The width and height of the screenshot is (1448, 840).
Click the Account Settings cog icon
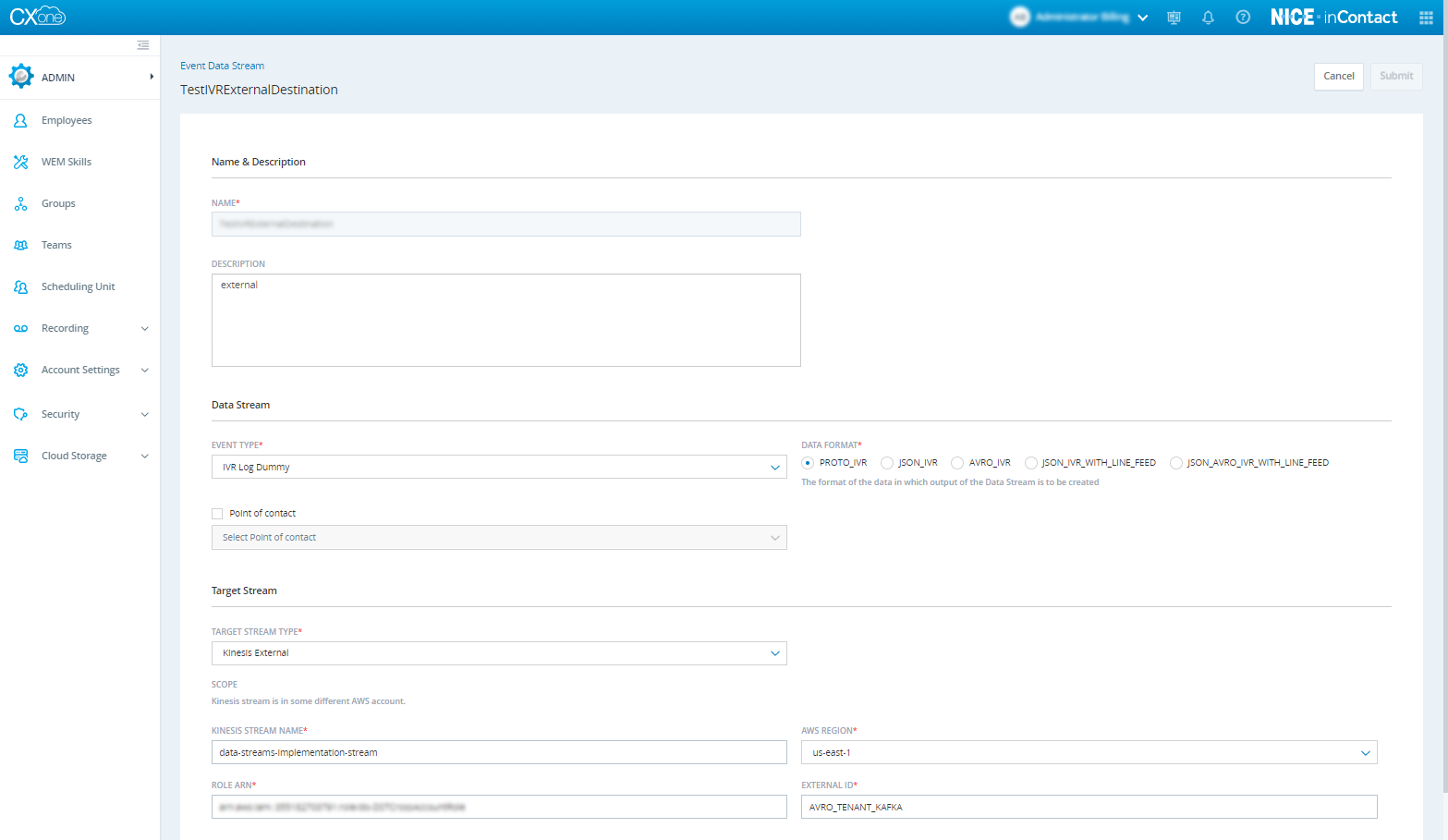[x=20, y=370]
